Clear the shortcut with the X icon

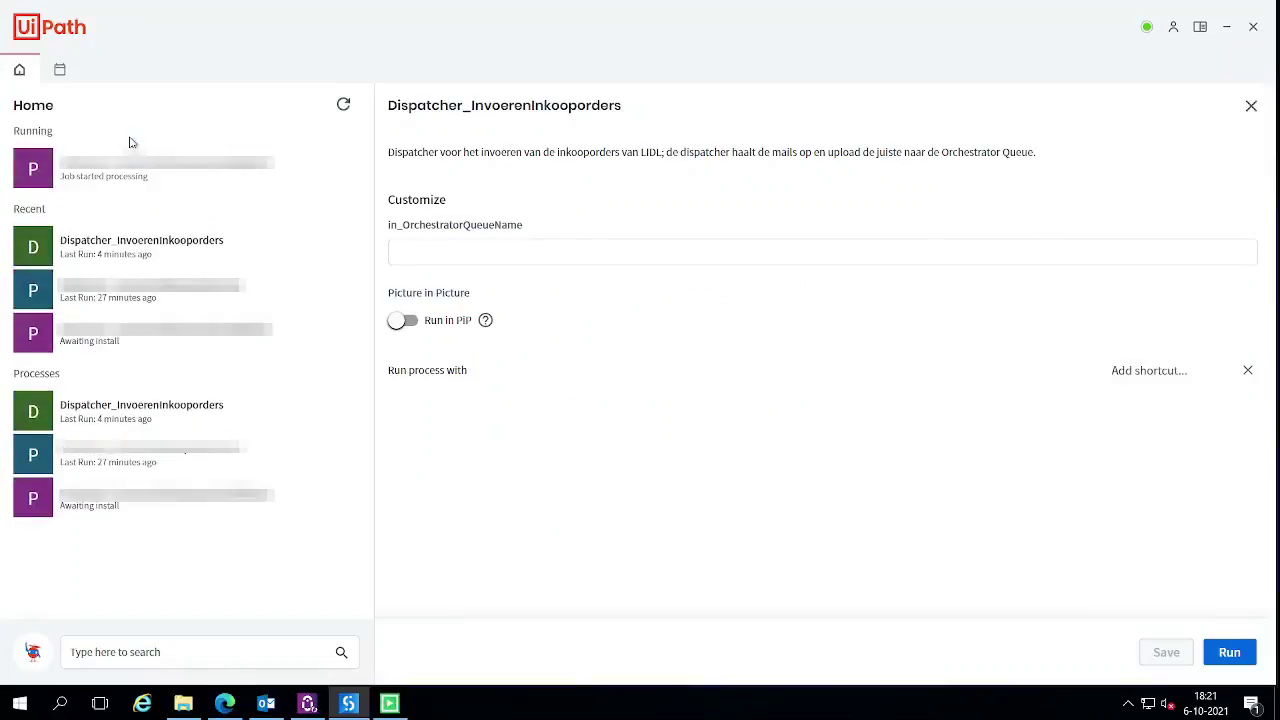[1247, 370]
